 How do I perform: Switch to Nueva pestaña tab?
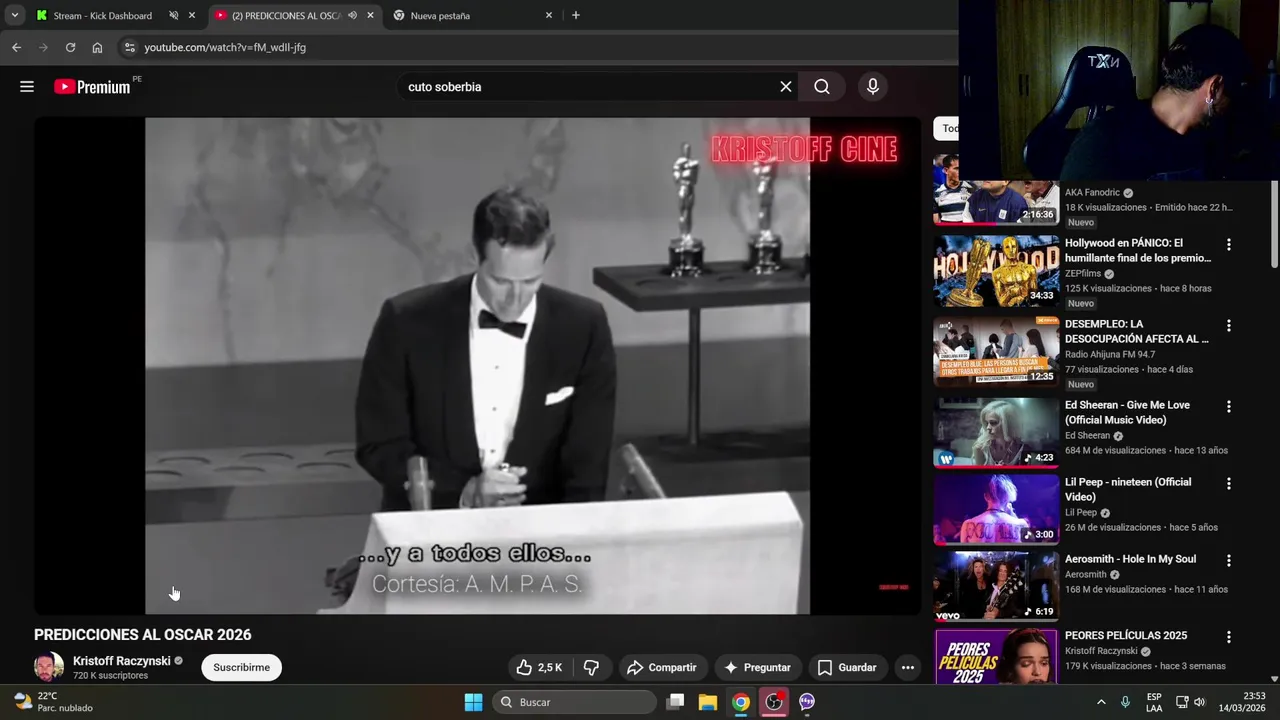[x=440, y=15]
